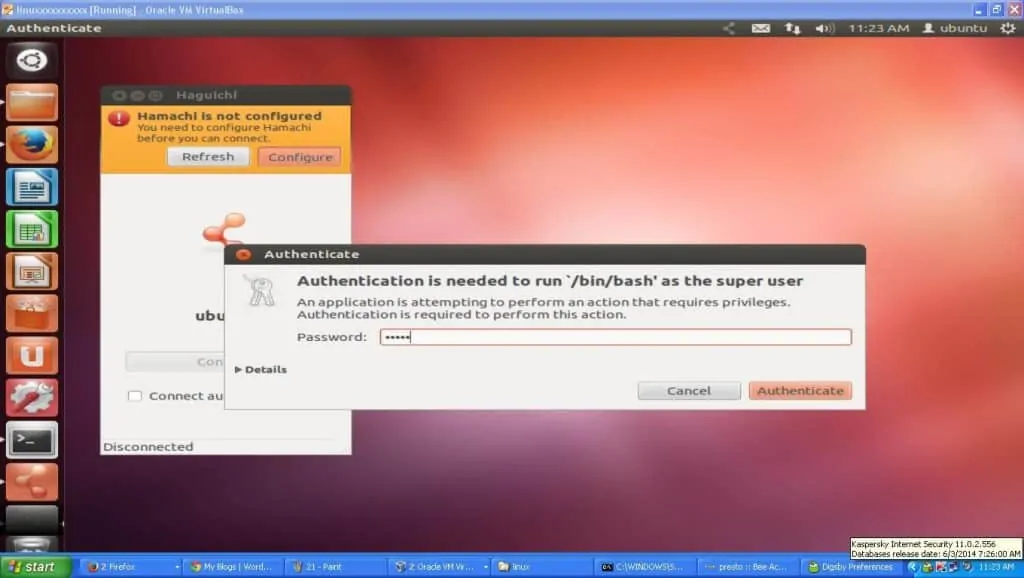Open Terminal from the launcher
This screenshot has width=1024, height=578.
pos(32,440)
